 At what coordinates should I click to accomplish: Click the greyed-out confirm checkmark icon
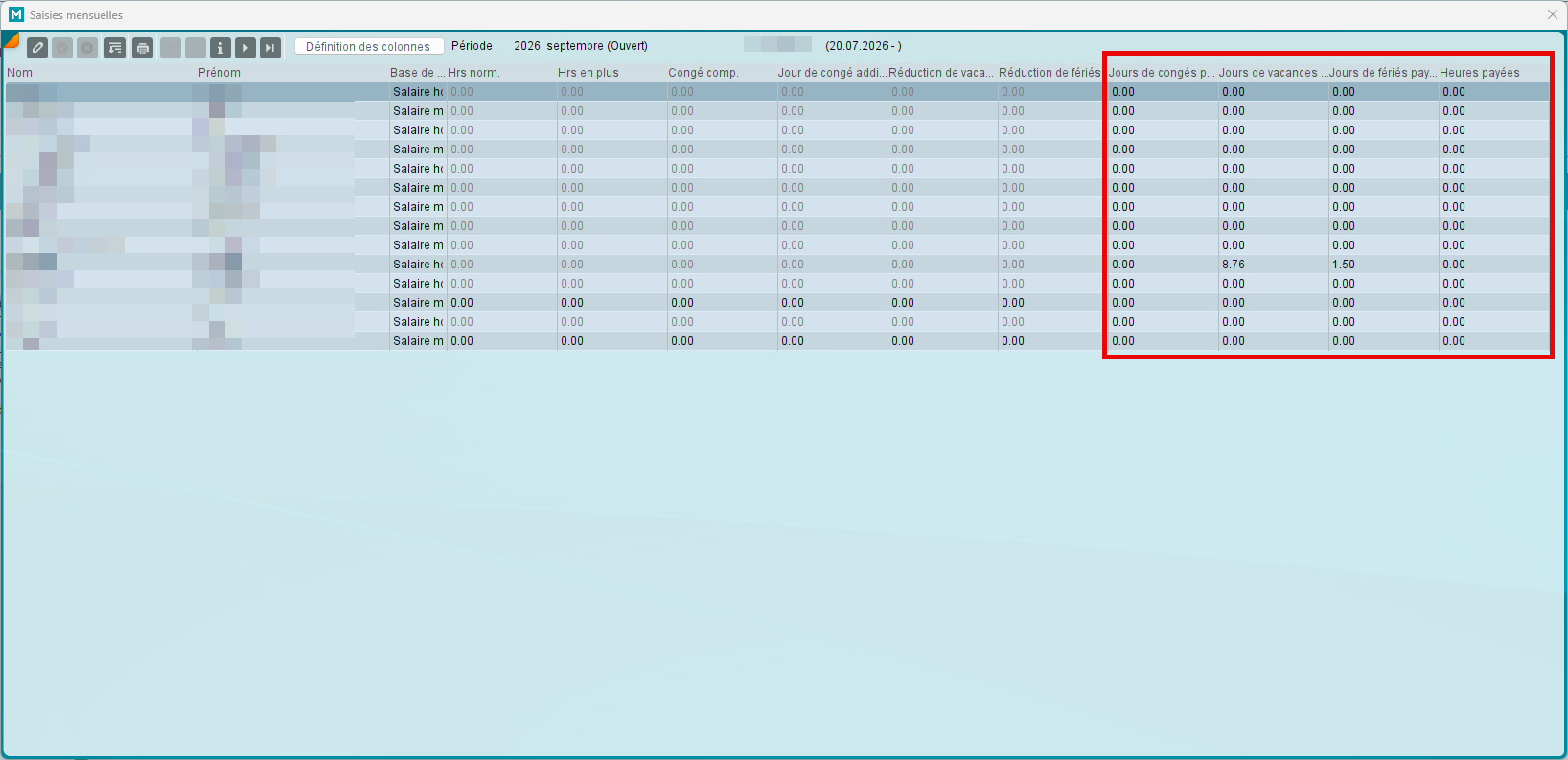tap(62, 47)
